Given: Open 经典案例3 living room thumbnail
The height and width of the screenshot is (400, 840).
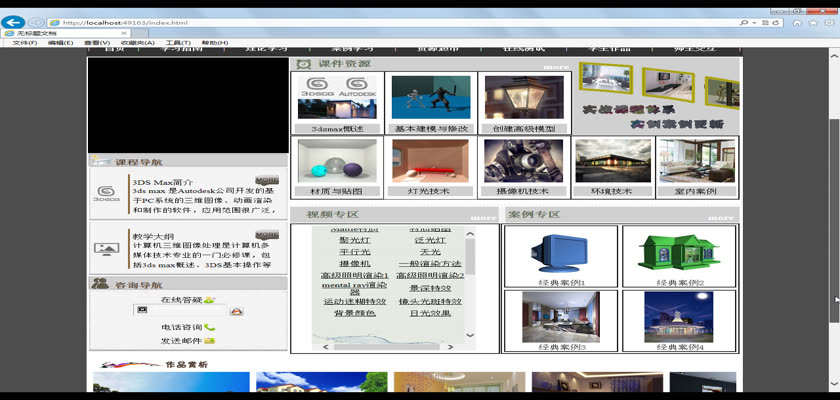Looking at the screenshot, I should [560, 317].
